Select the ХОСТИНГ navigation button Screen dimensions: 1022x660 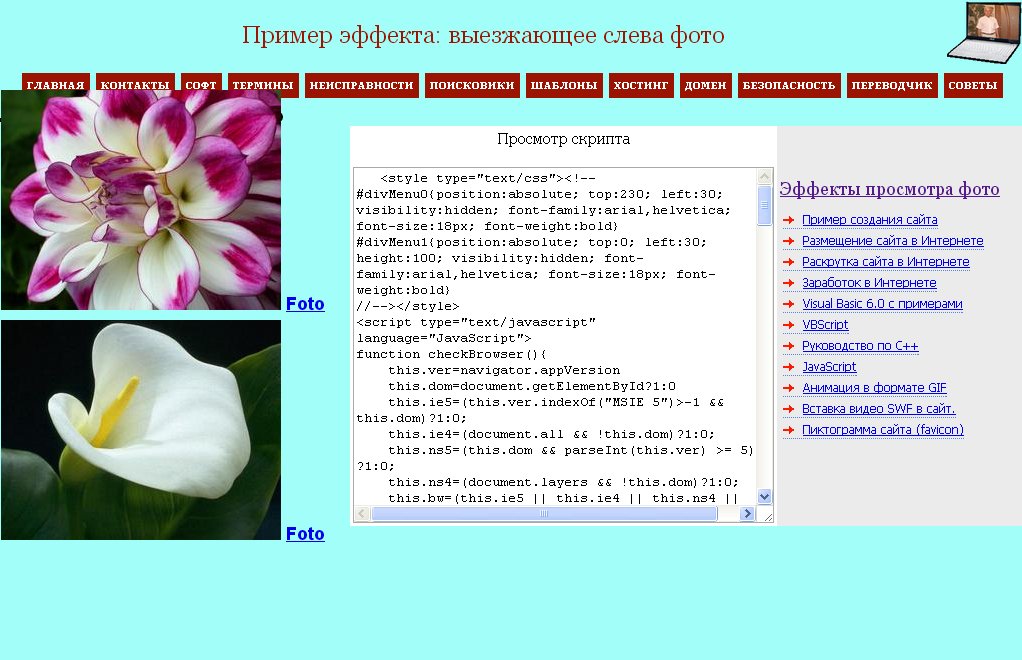click(x=641, y=86)
